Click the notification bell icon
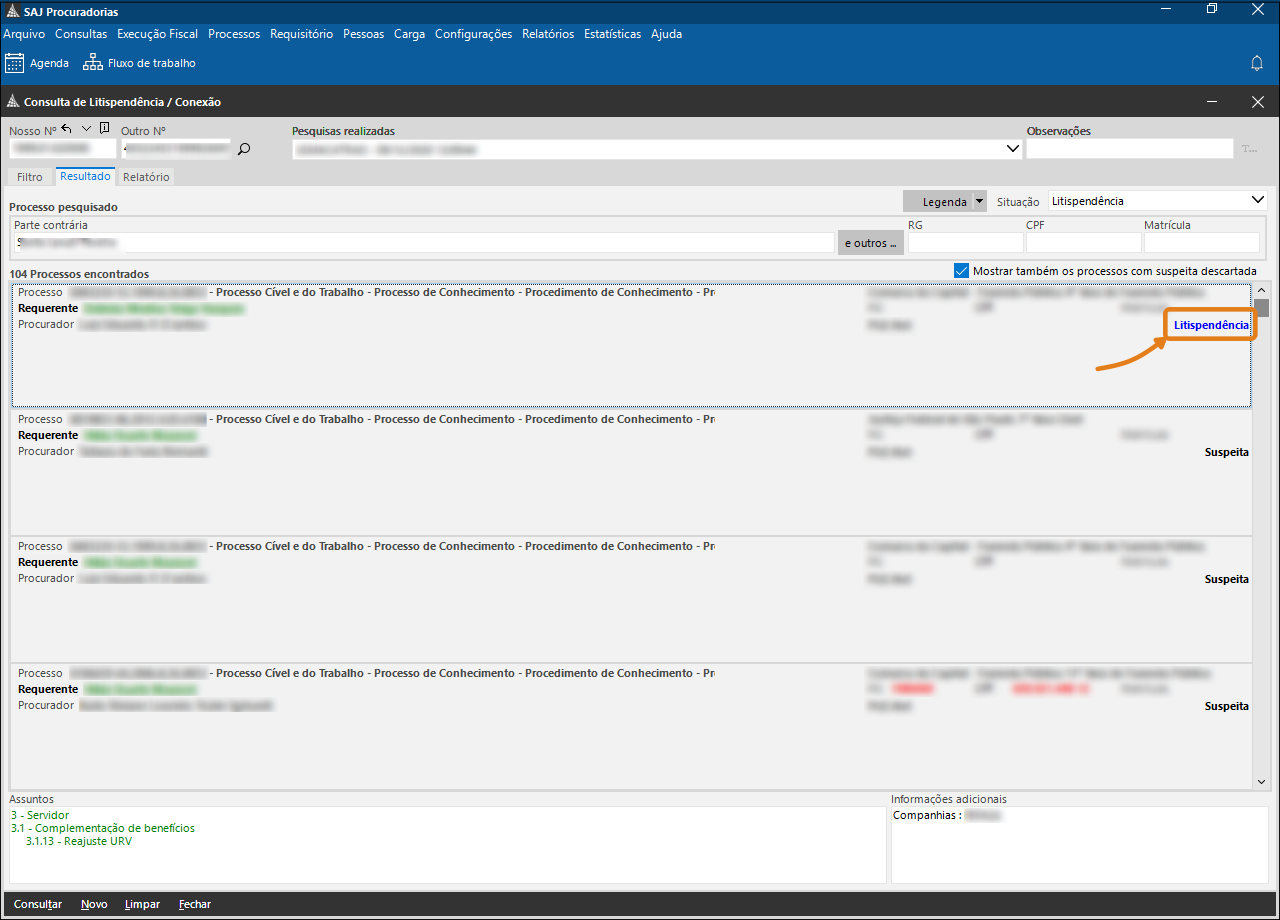1280x920 pixels. (x=1257, y=63)
